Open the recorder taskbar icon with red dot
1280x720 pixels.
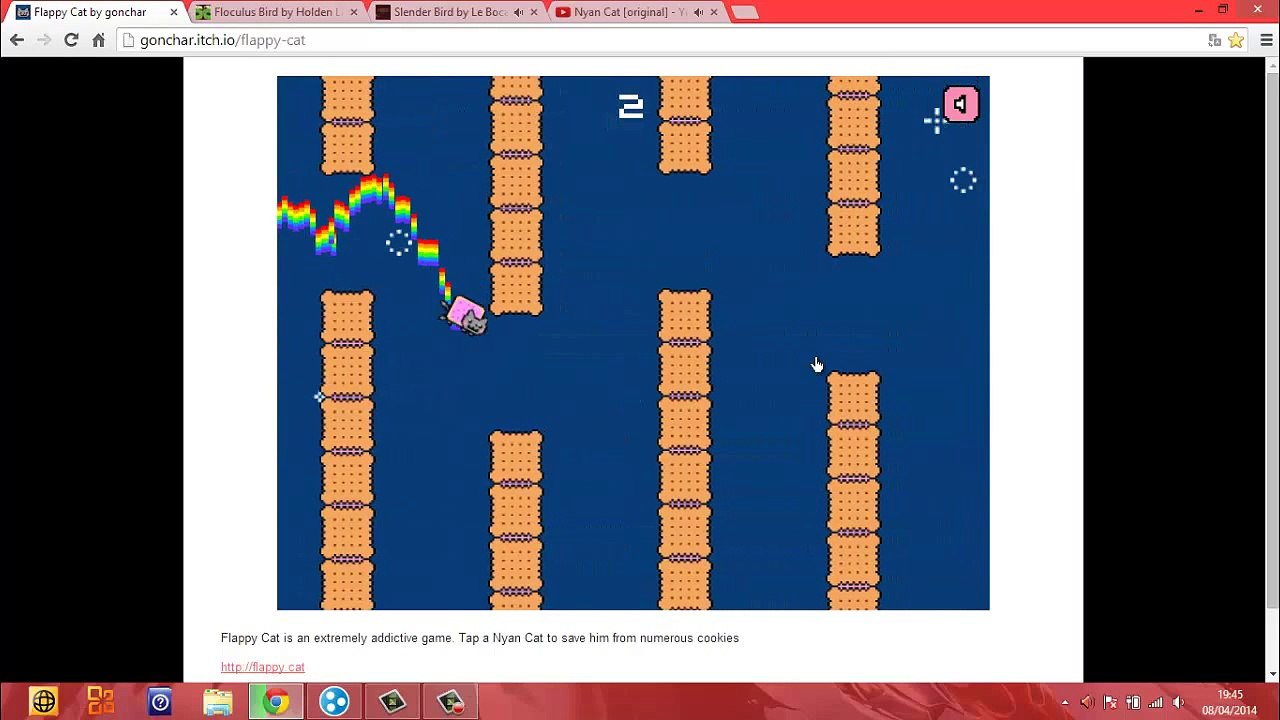click(x=450, y=702)
